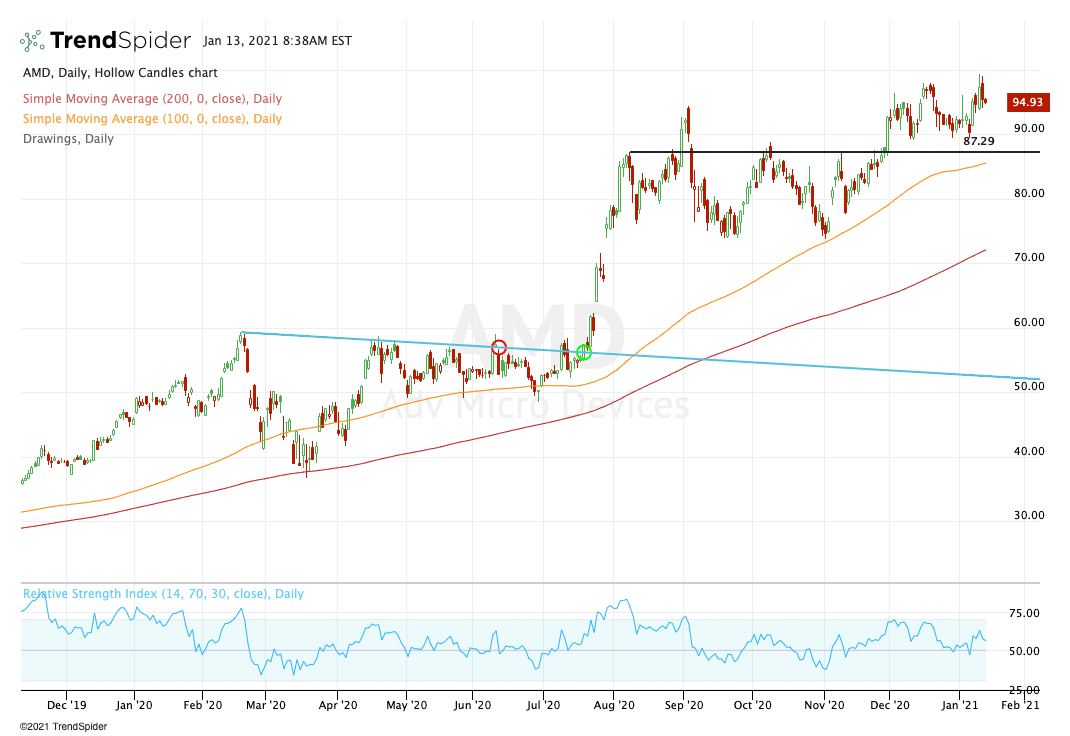Viewport: 1070px width, 736px height.
Task: Click the RSI 50.00 axis label
Action: [1024, 651]
